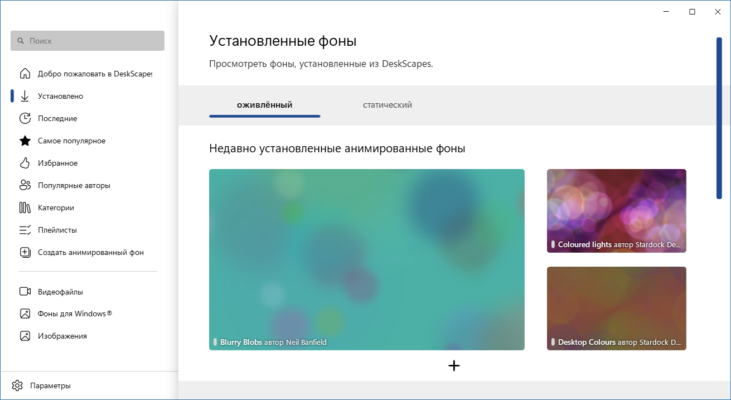Image resolution: width=731 pixels, height=400 pixels.
Task: Open Добро пожаловать в DeskScapes page
Action: click(94, 74)
